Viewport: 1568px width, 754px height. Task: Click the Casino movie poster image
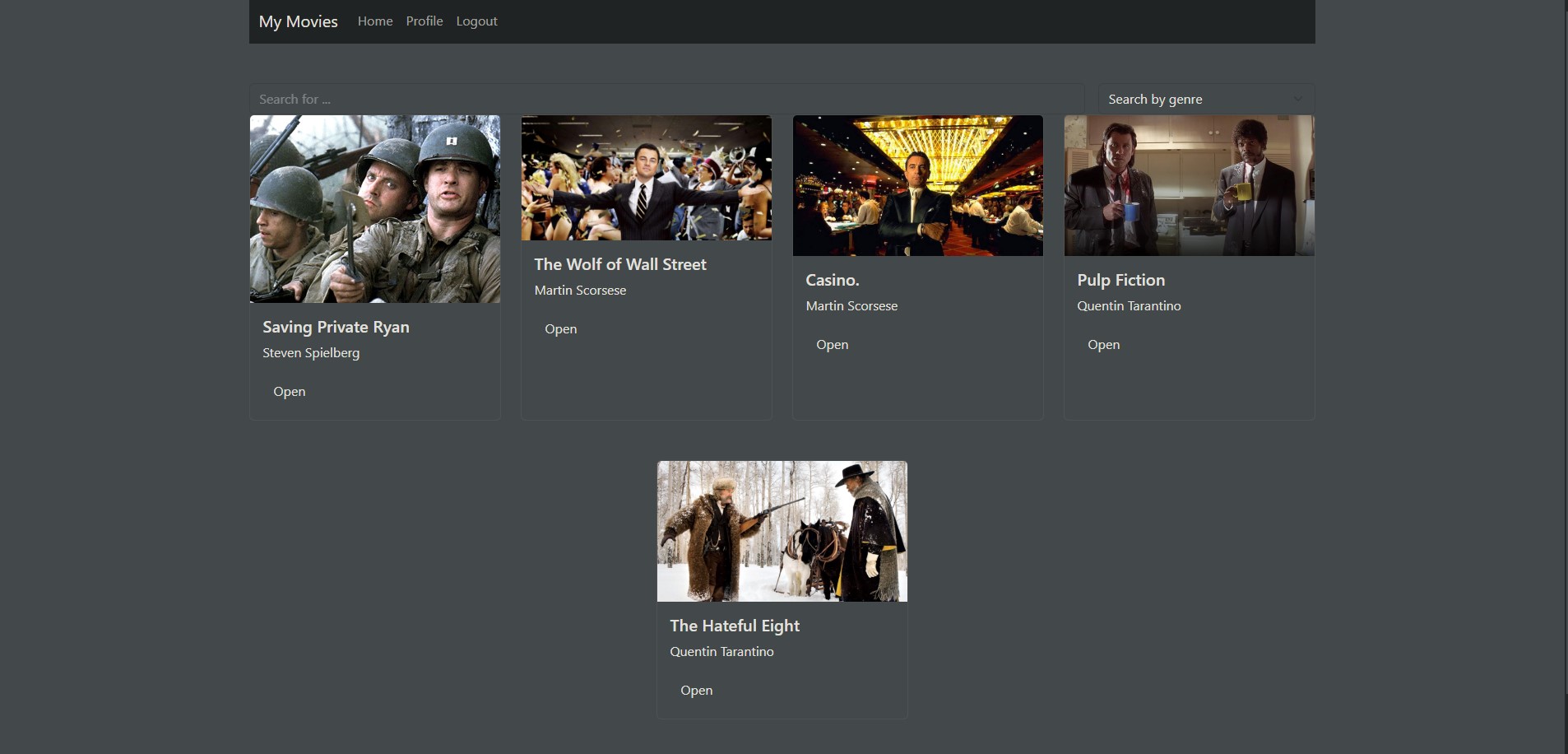pos(918,186)
